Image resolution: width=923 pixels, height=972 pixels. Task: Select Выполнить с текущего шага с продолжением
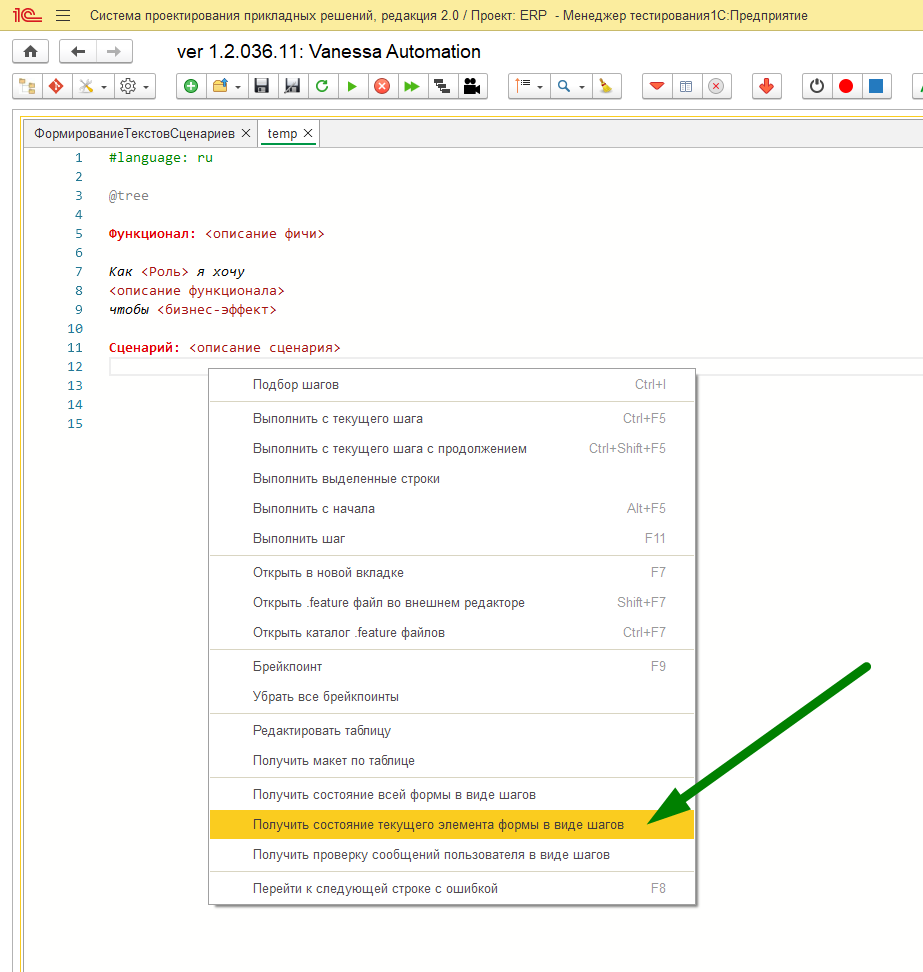[x=452, y=448]
